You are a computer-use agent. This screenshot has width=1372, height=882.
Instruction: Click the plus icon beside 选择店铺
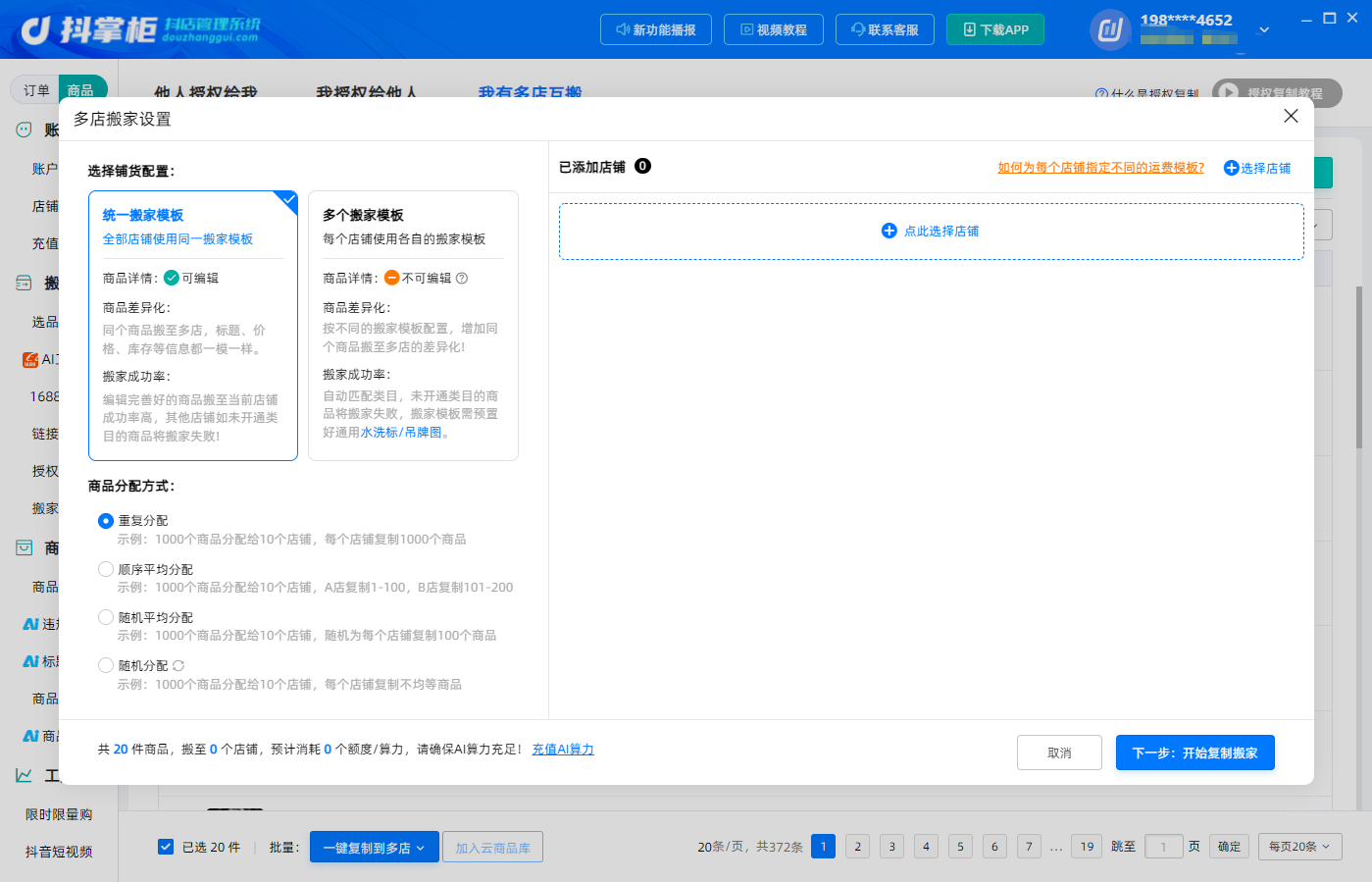point(1231,168)
